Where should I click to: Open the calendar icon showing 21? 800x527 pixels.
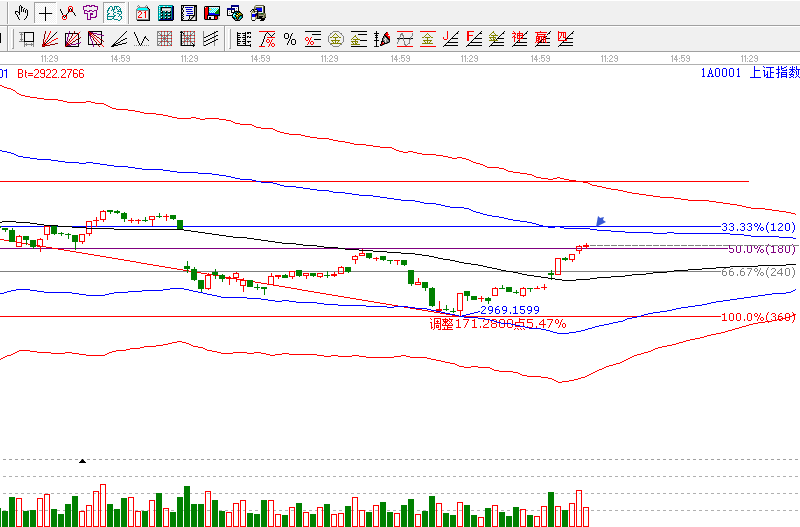pos(143,13)
